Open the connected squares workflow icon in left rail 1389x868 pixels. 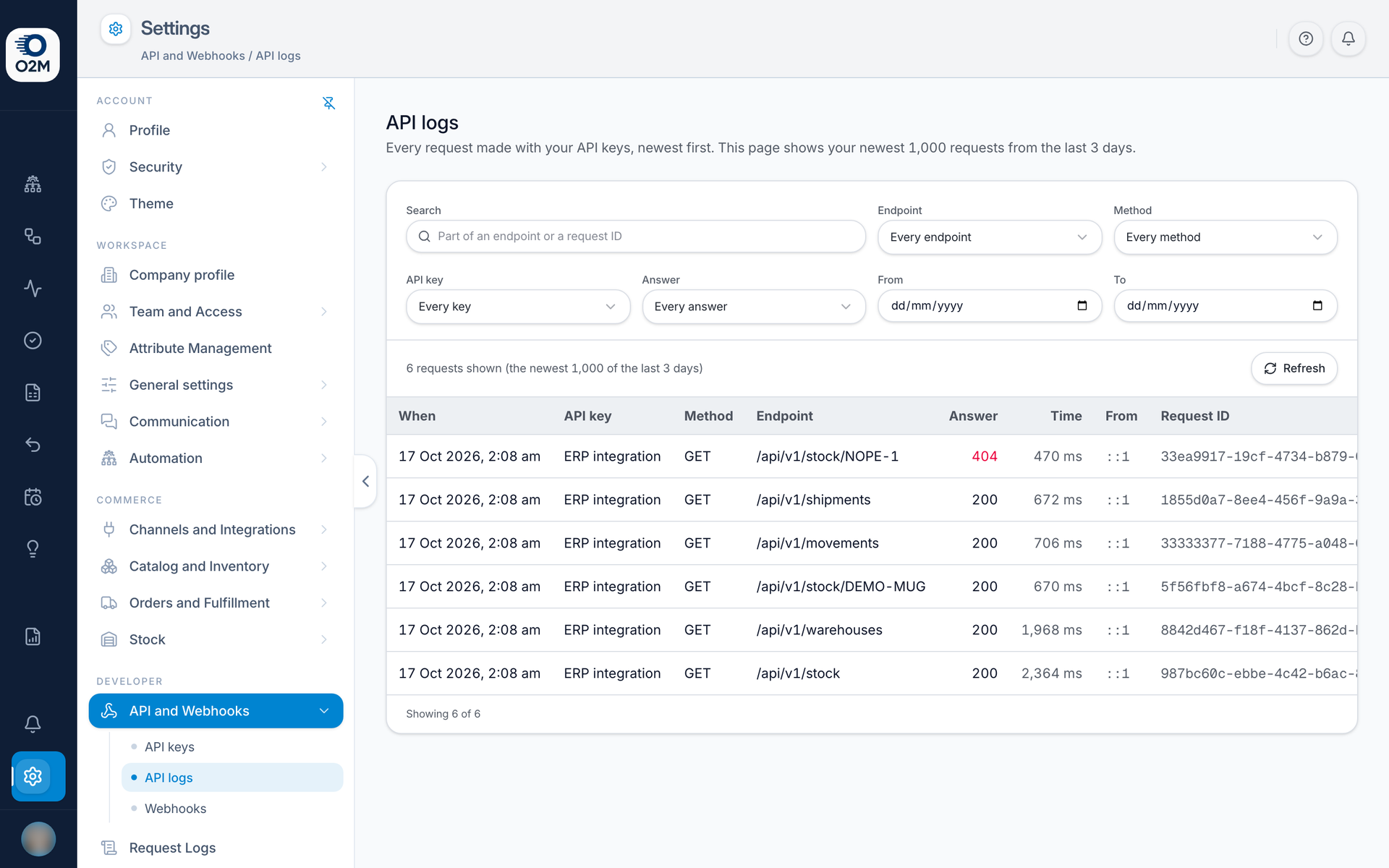pyautogui.click(x=33, y=237)
